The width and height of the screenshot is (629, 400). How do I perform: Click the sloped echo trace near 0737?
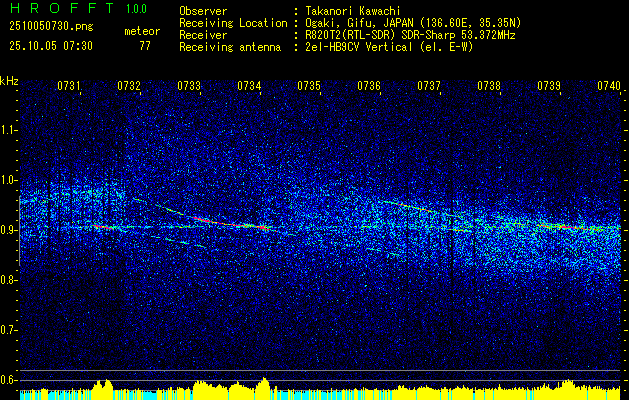coord(417,209)
